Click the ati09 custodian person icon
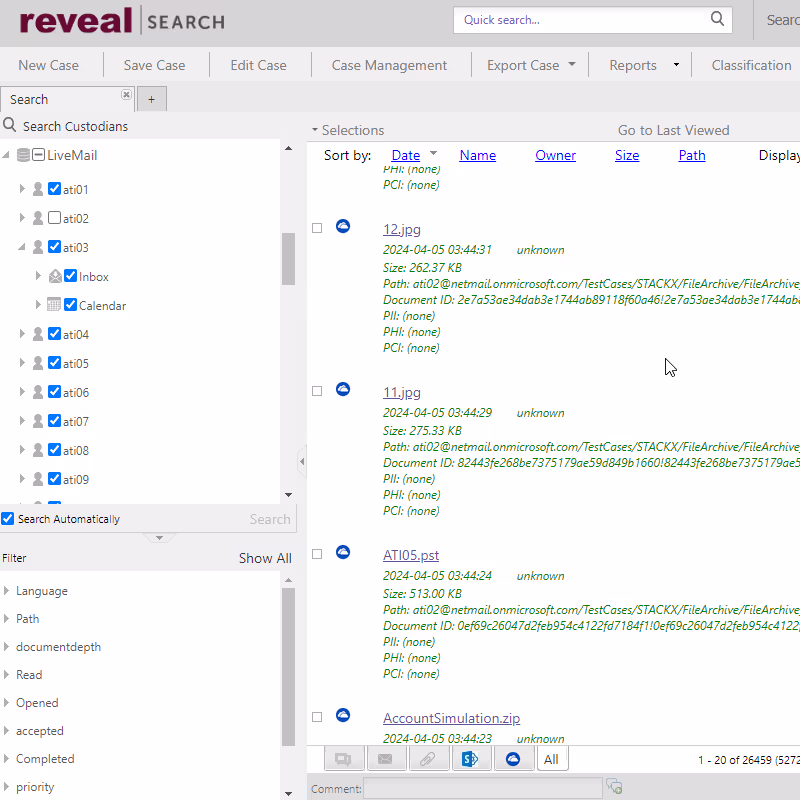800x800 pixels. tap(38, 479)
